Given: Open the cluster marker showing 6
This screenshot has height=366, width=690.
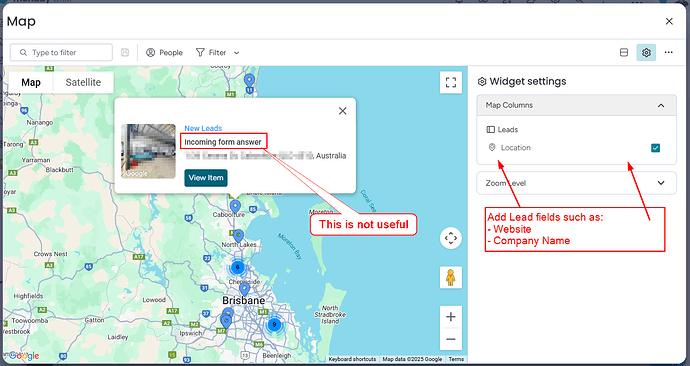Looking at the screenshot, I should [238, 267].
